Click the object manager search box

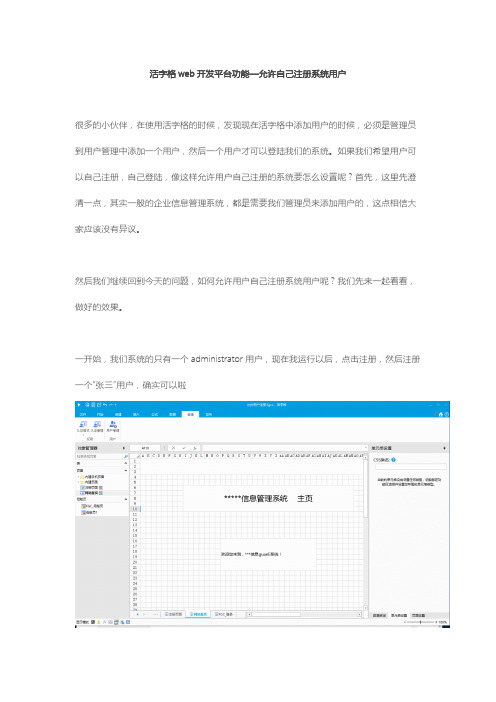99,456
